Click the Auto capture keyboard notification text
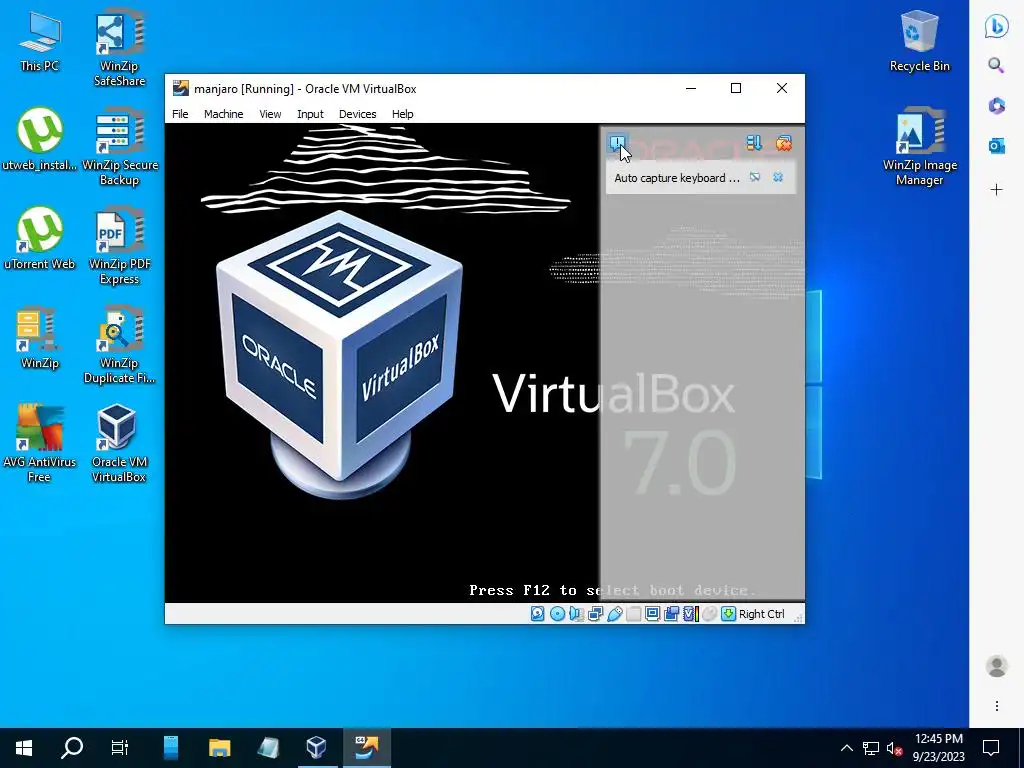The height and width of the screenshot is (768, 1024). (x=677, y=178)
